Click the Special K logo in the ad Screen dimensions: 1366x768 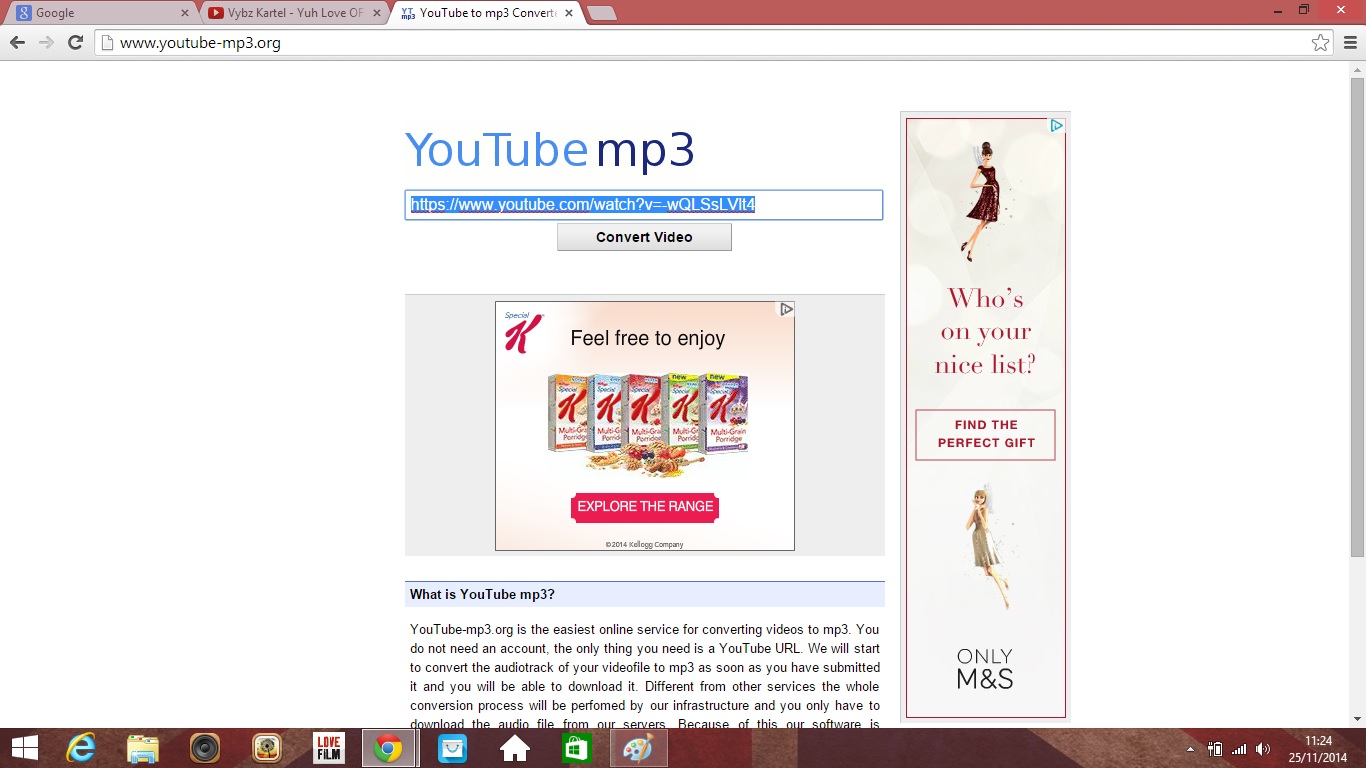coord(523,331)
